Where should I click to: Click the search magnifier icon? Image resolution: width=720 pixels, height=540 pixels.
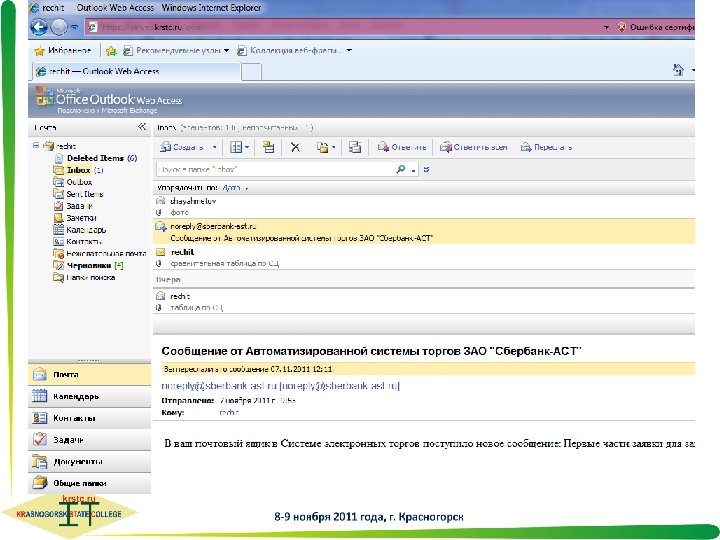point(401,169)
